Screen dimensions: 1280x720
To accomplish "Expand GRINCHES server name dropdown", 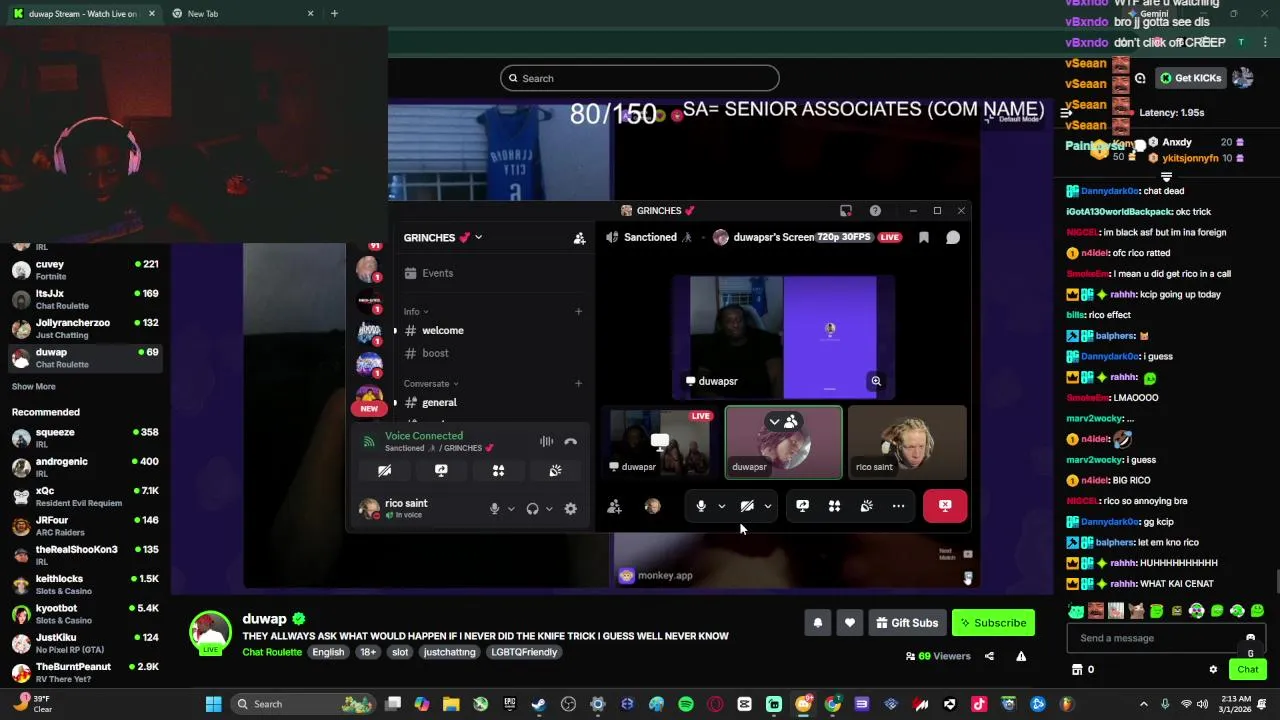I will pos(478,238).
